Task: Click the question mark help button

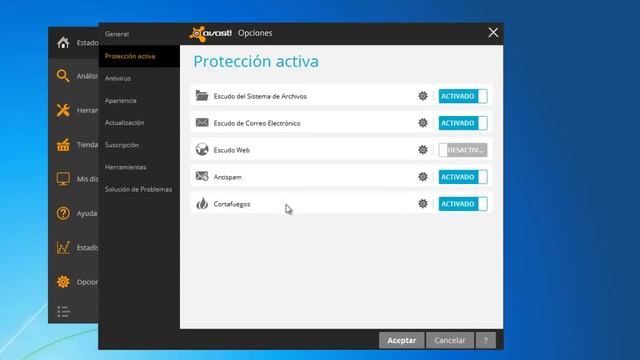Action: click(486, 340)
